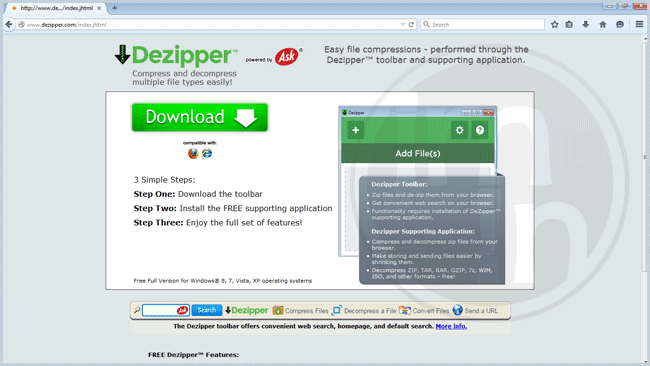This screenshot has width=650, height=366.
Task: Open browser downloads arrow icon
Action: [585, 24]
